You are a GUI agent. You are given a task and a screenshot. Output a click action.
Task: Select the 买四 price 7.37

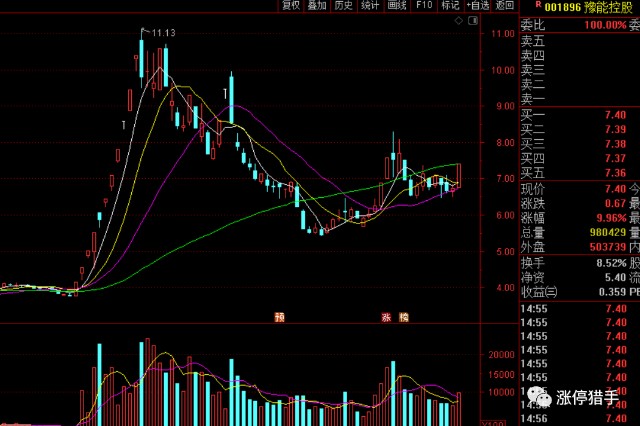pyautogui.click(x=616, y=158)
